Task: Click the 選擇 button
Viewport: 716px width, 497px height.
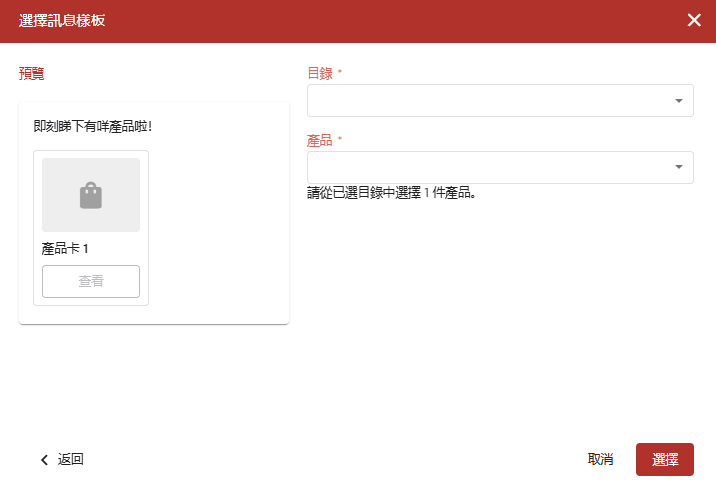Action: point(664,459)
